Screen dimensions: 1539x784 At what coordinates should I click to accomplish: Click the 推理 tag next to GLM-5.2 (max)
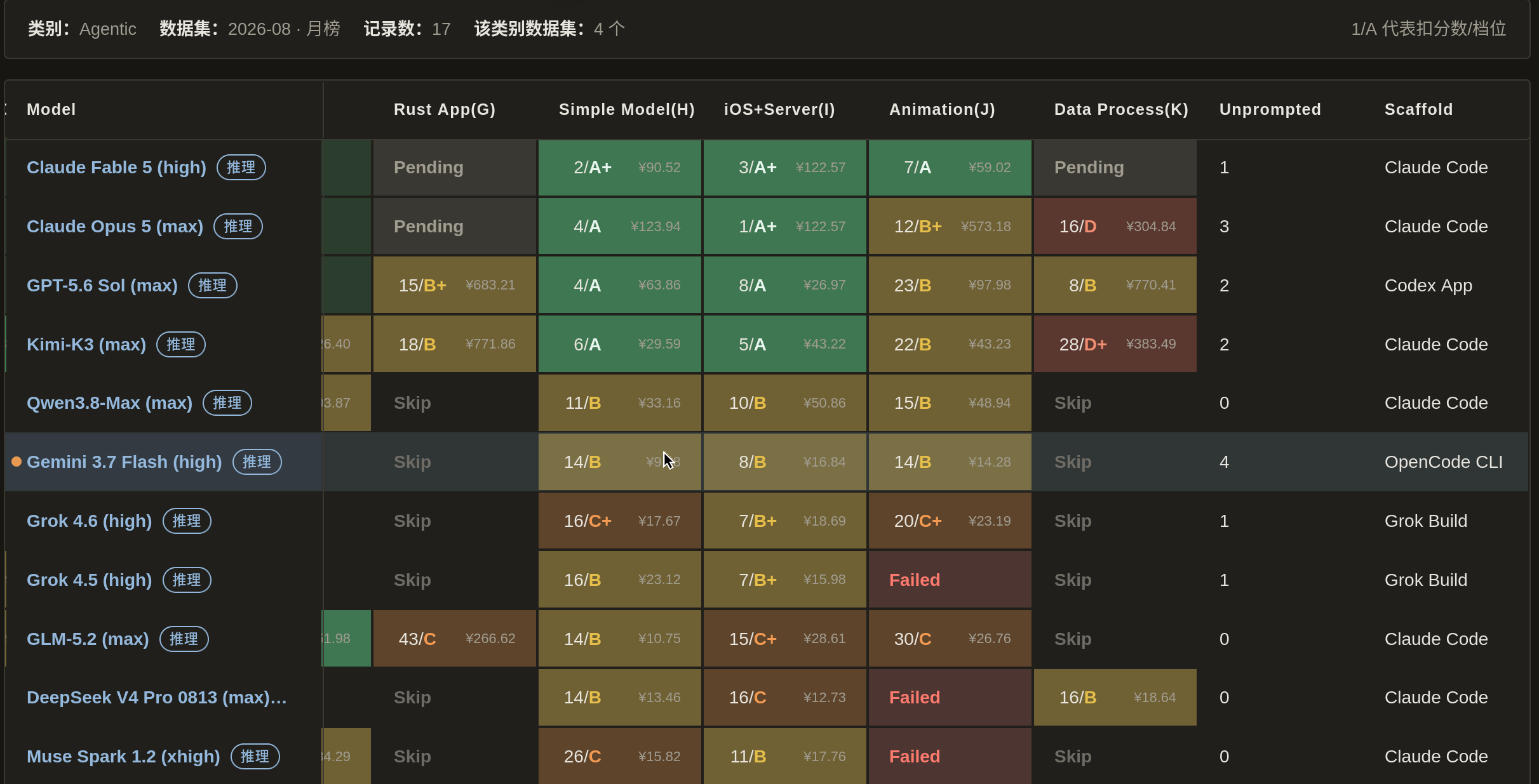tap(184, 639)
